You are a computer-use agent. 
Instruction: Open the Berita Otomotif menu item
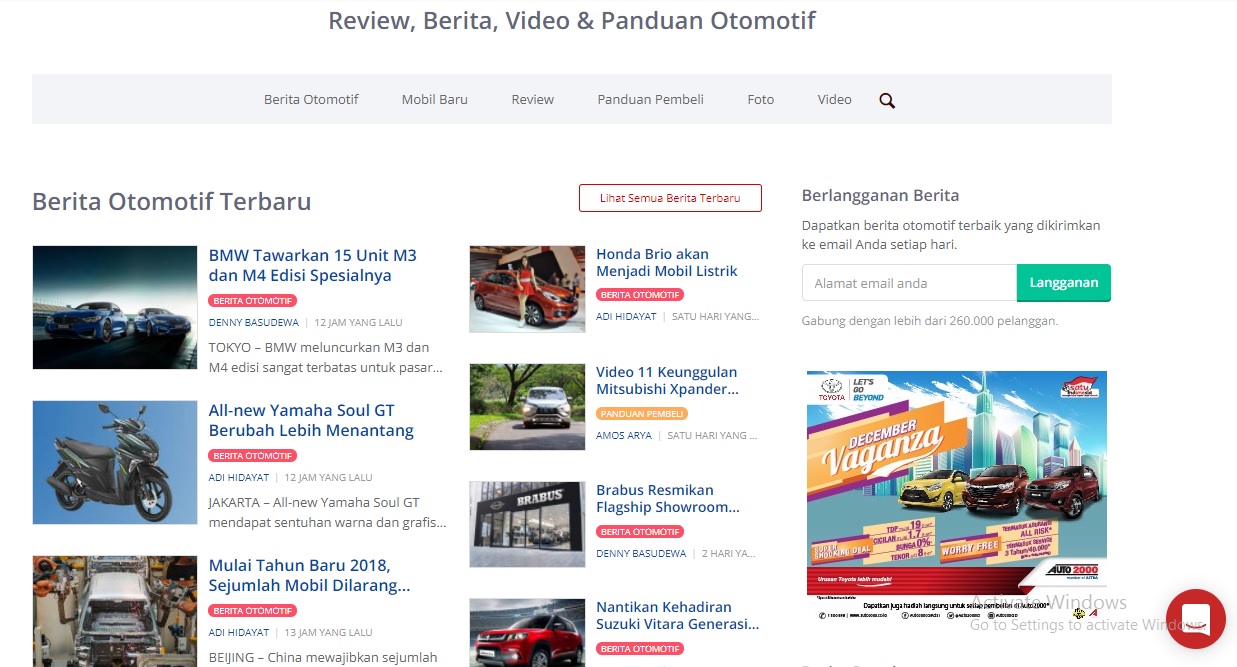(x=311, y=99)
